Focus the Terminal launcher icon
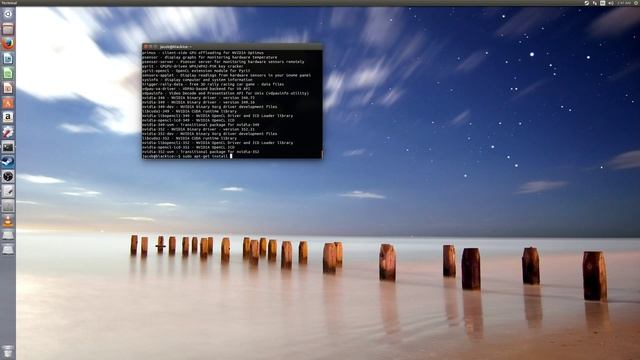 coord(8,147)
